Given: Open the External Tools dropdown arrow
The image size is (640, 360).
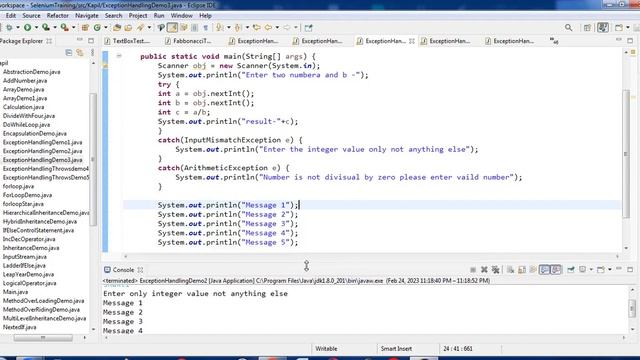Looking at the screenshot, I should 73,28.
